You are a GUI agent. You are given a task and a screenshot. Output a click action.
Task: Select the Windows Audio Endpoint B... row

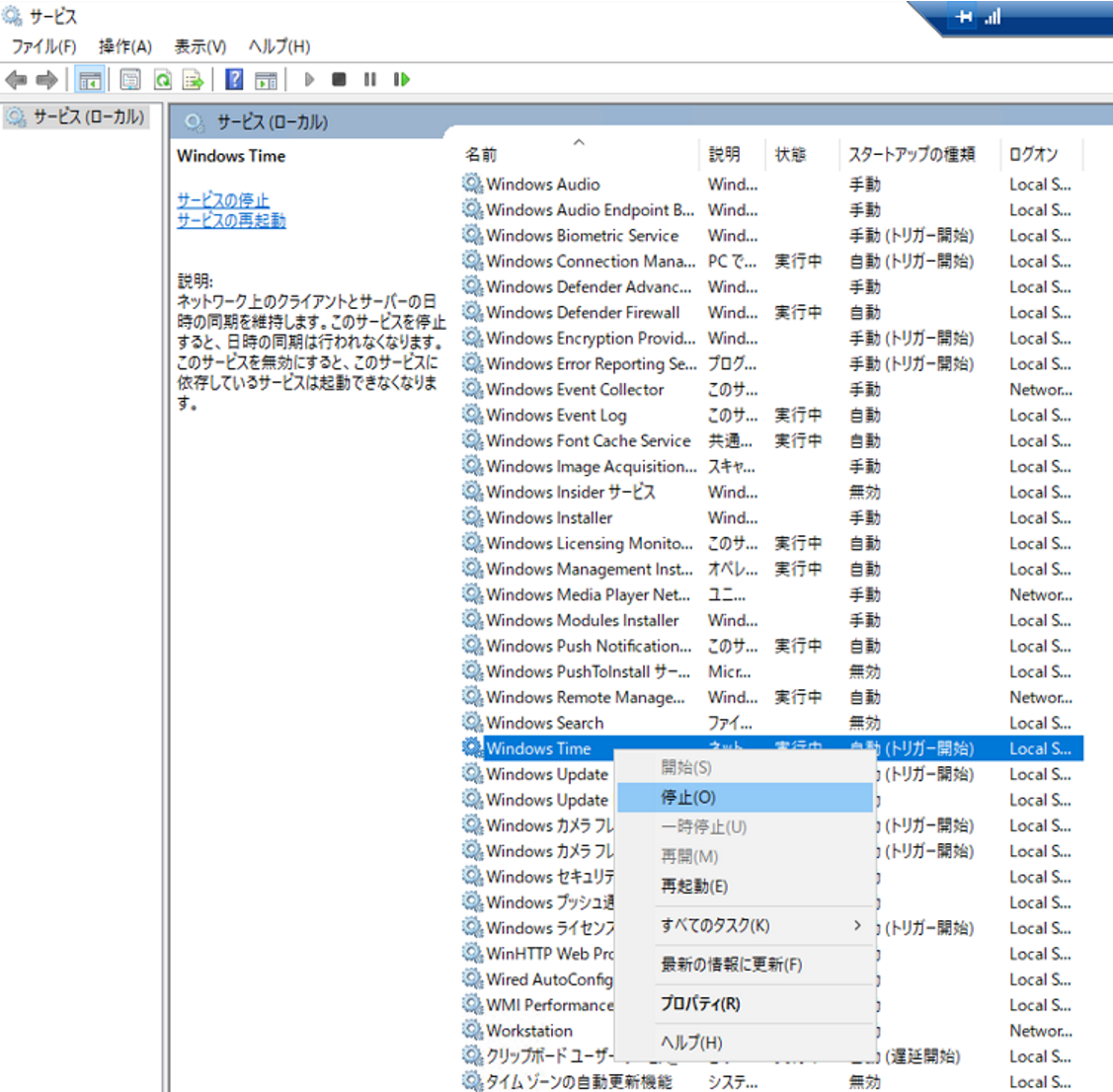click(772, 210)
